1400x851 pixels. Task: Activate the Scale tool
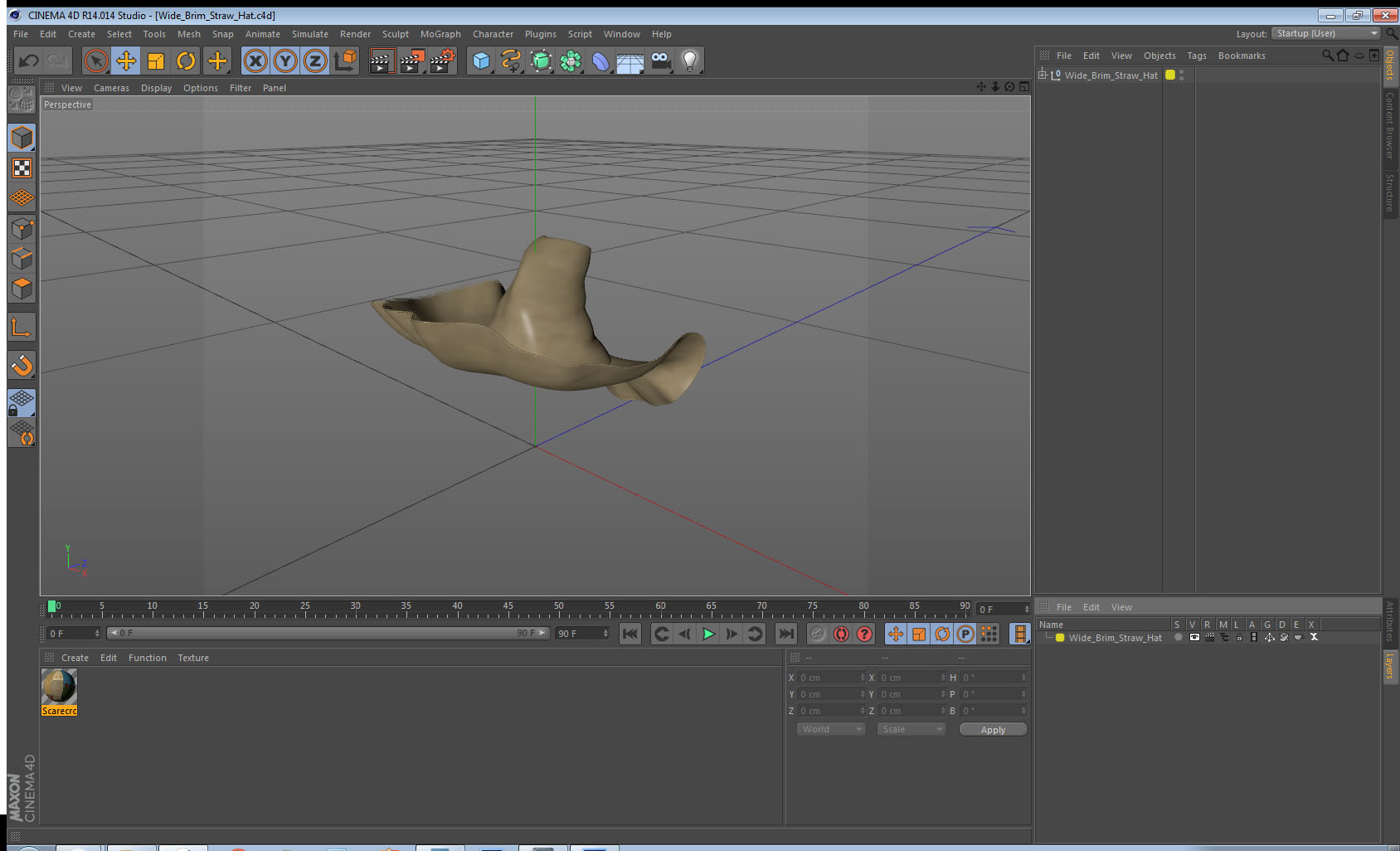point(156,61)
